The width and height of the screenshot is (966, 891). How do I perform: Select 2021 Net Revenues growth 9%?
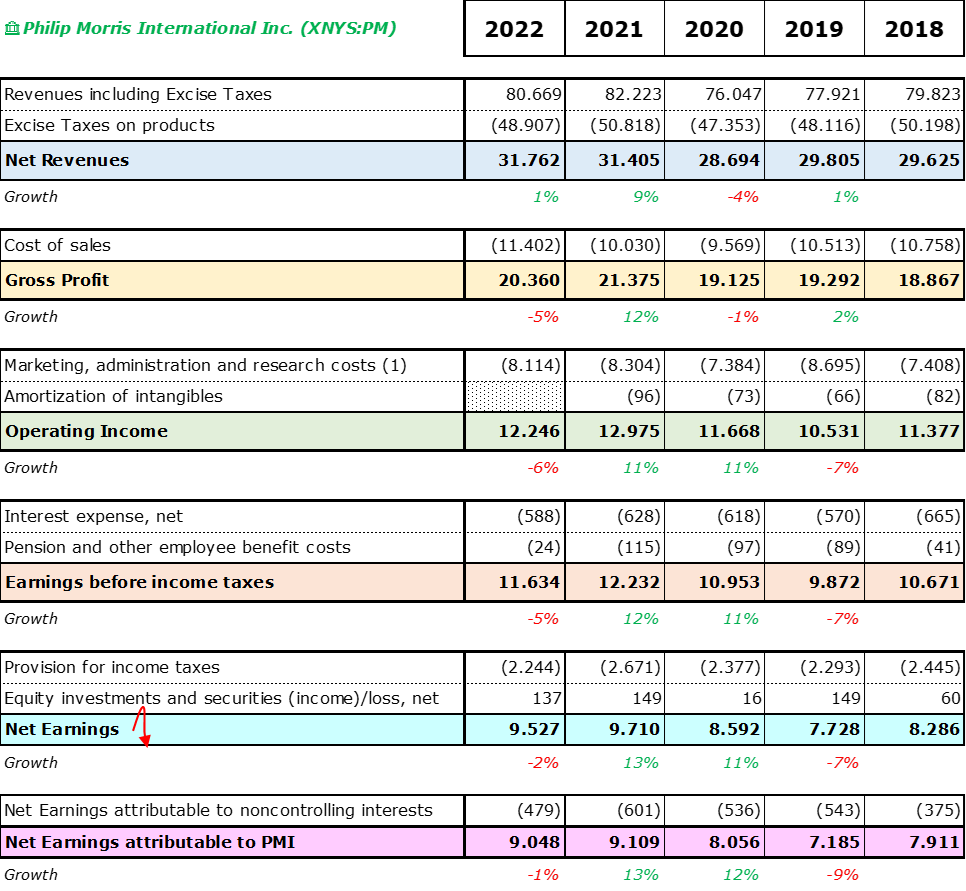(646, 197)
